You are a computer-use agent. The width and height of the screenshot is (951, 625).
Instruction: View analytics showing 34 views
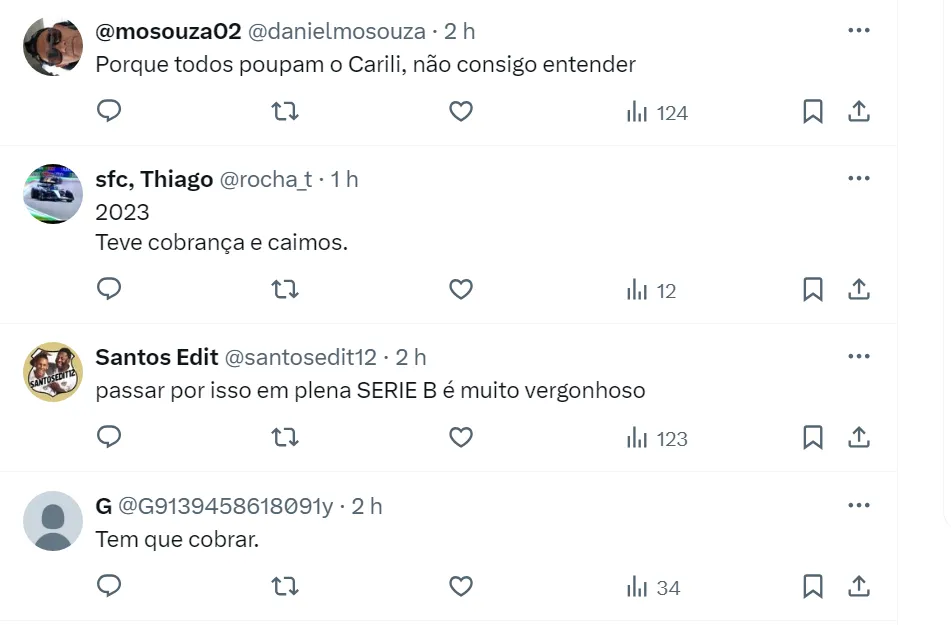pos(654,588)
